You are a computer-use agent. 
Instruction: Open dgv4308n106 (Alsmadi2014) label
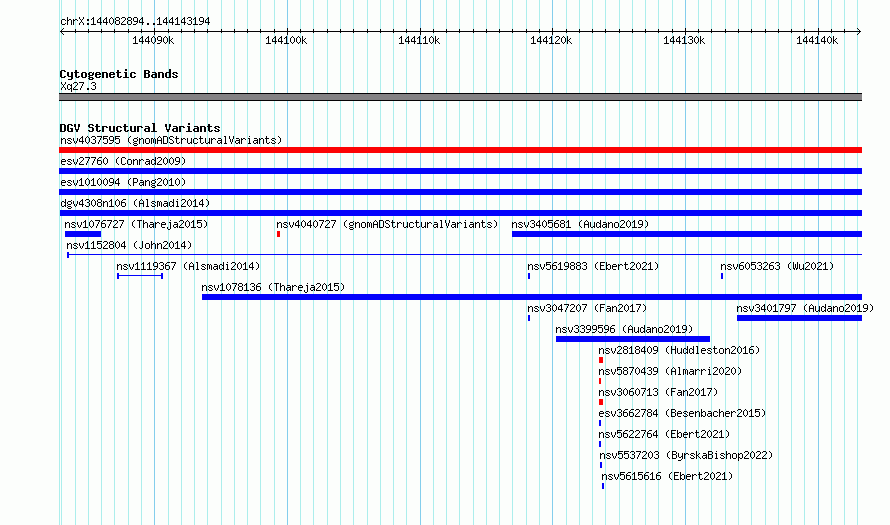(135, 203)
